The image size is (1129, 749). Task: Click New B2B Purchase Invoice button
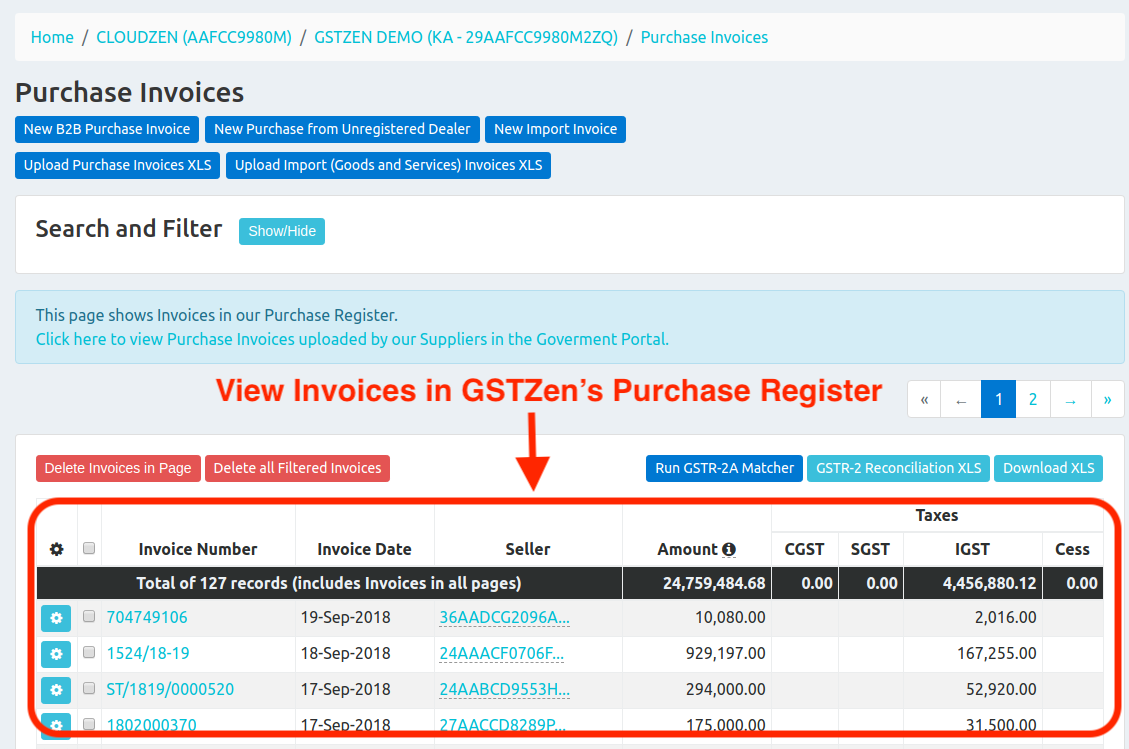107,130
